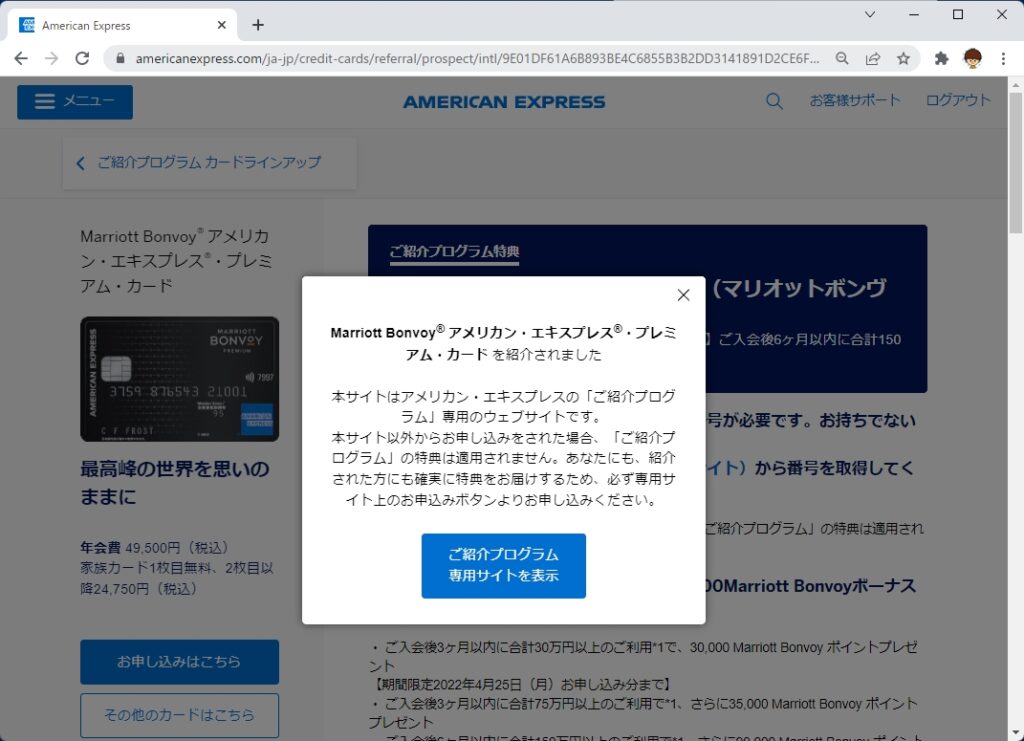Open the メニュー hamburger menu
The height and width of the screenshot is (741, 1024).
click(75, 102)
